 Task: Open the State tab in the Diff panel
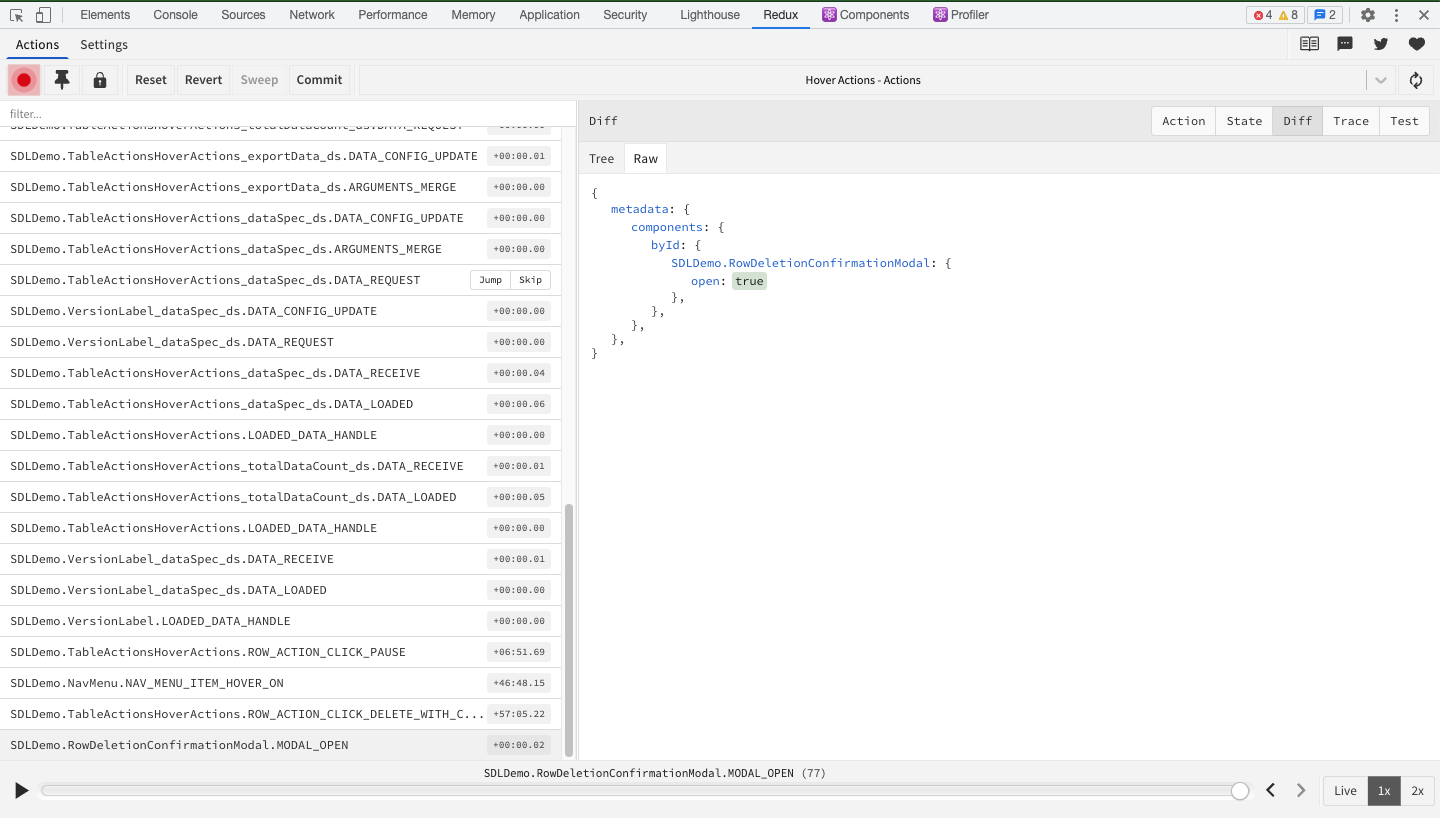(1244, 120)
